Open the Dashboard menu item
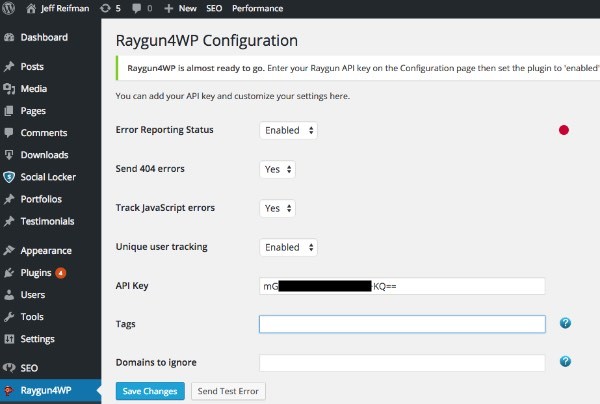Viewport: 600px width, 404px height. pyautogui.click(x=44, y=37)
